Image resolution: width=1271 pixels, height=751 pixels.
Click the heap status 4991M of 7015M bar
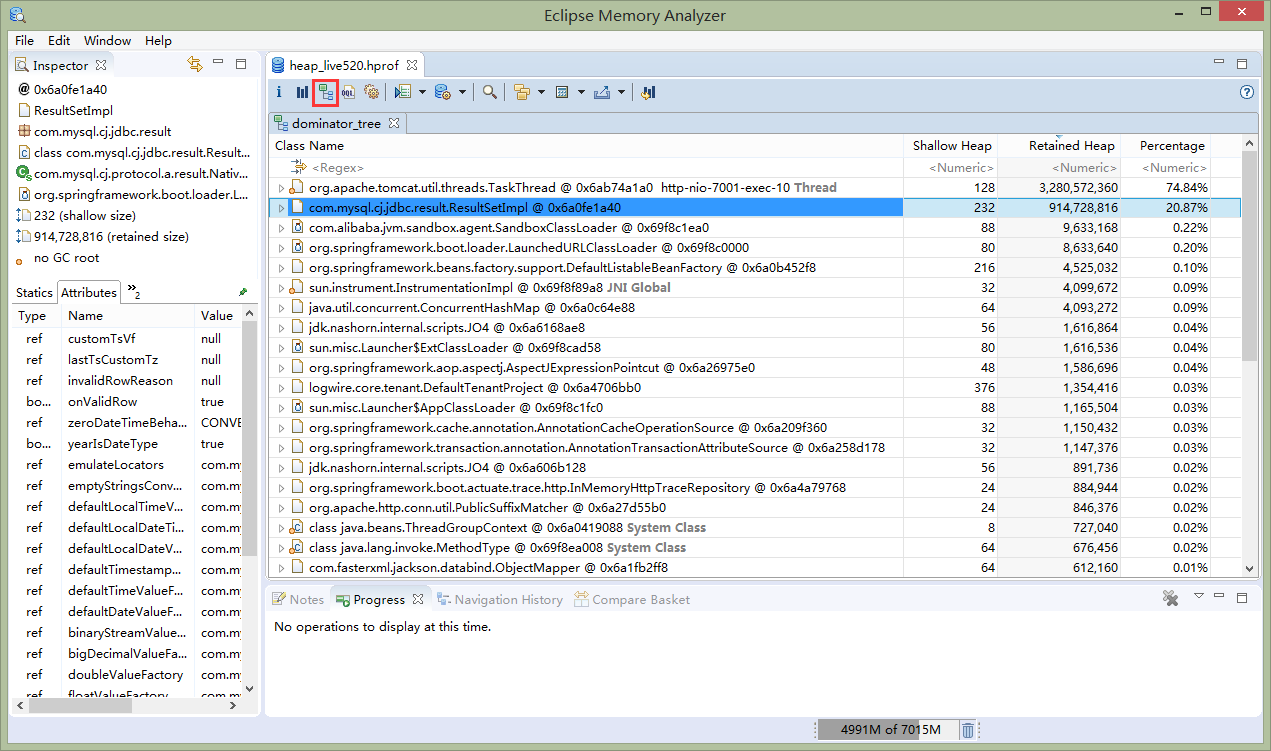point(888,730)
